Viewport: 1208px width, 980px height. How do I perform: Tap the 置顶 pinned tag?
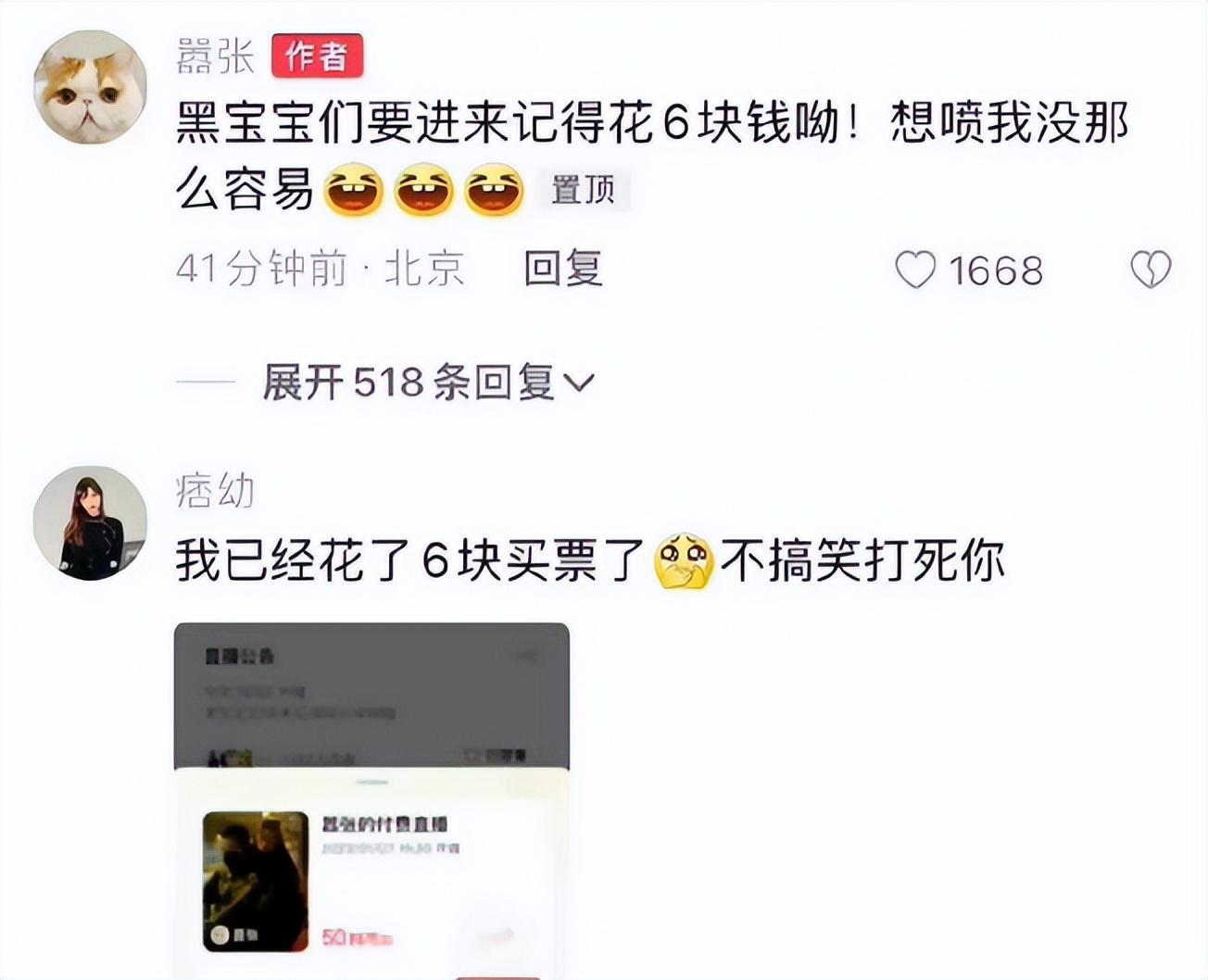click(x=584, y=190)
